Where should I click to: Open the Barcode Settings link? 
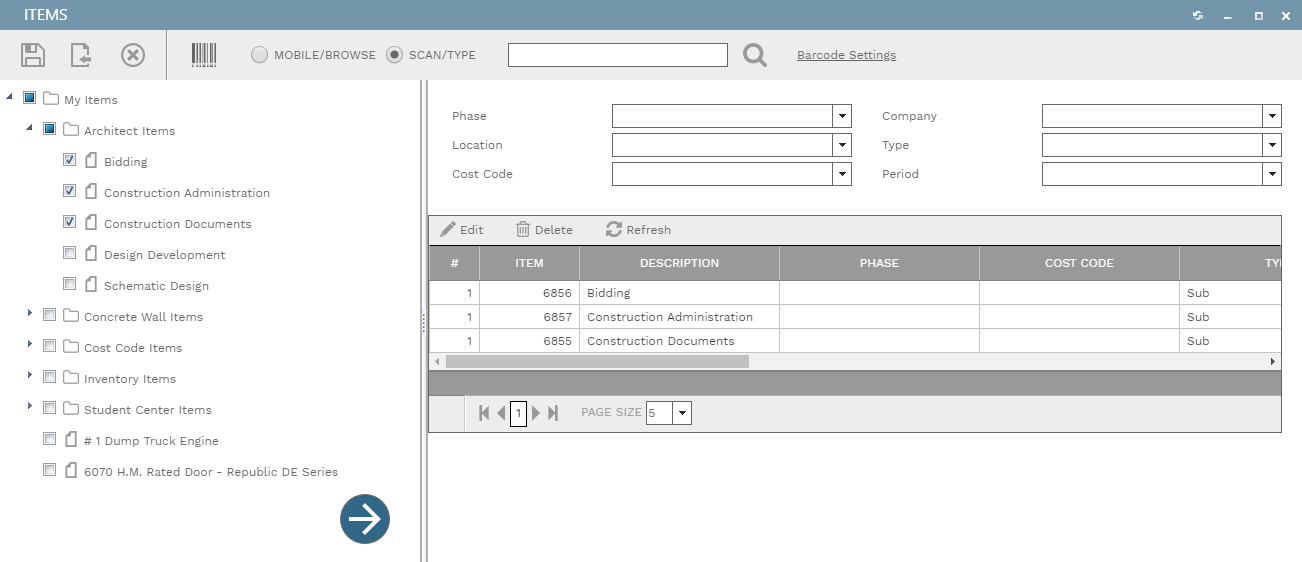pos(846,55)
